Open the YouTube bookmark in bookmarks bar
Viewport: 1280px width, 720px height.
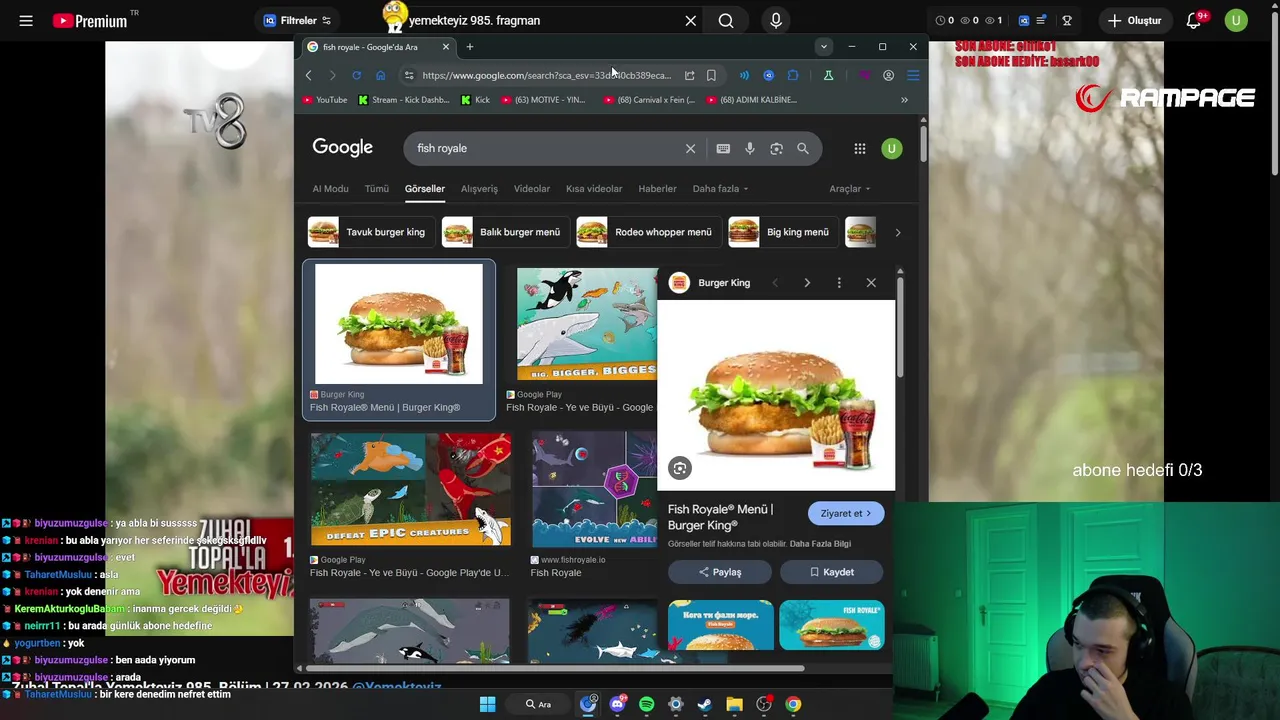(x=325, y=100)
